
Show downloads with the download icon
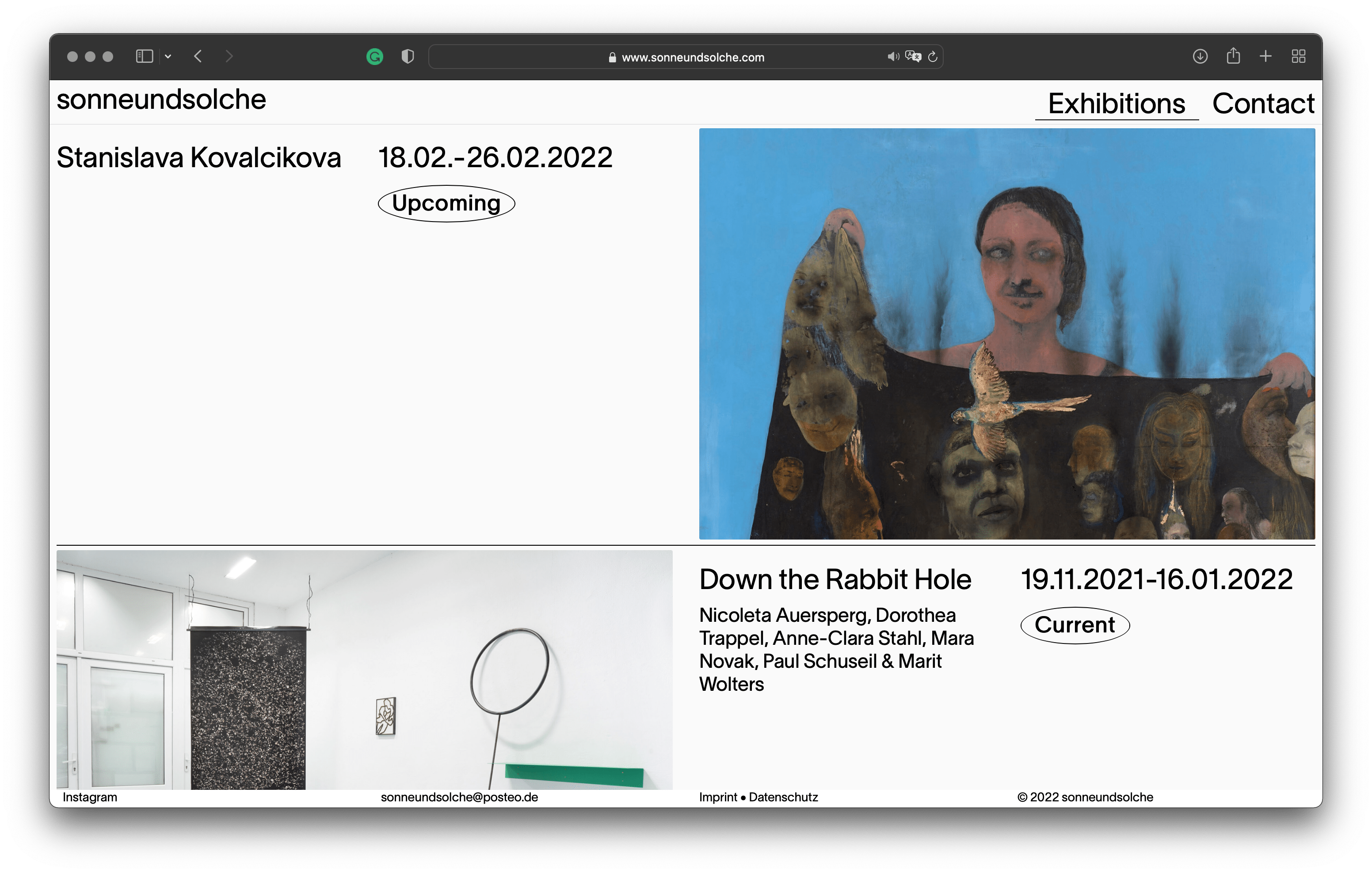pos(1200,57)
